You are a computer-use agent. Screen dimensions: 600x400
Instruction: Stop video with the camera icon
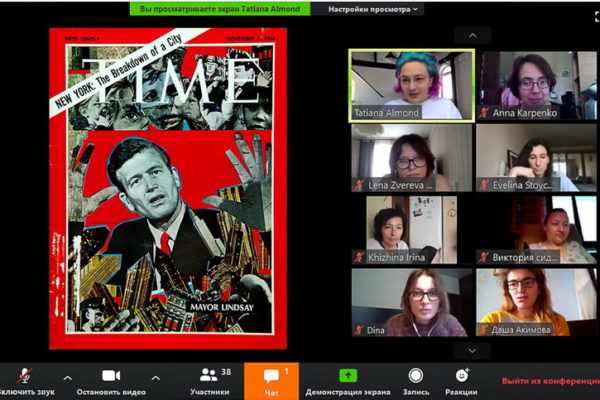[x=111, y=376]
